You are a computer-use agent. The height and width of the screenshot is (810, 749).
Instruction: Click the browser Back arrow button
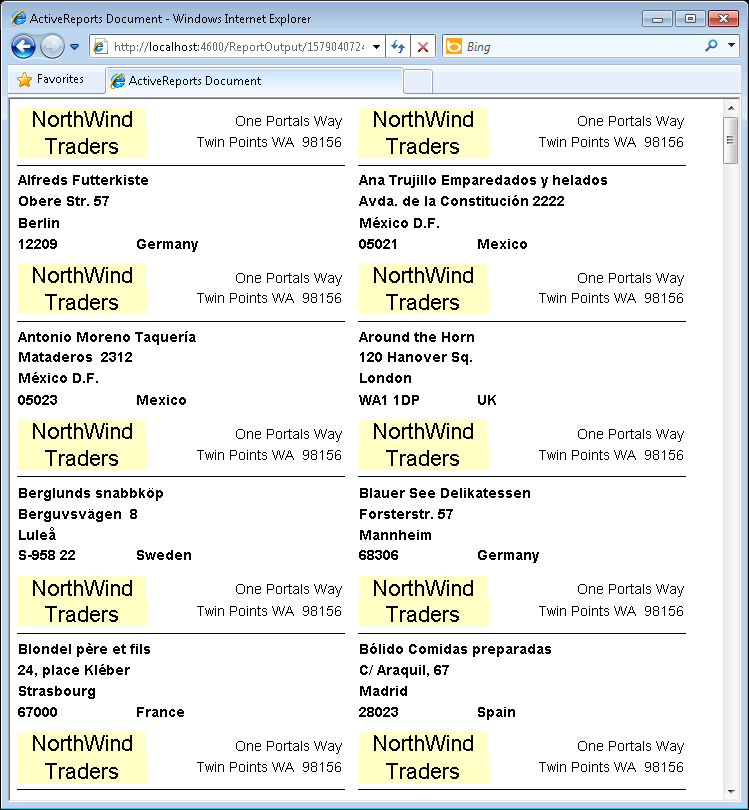click(24, 47)
